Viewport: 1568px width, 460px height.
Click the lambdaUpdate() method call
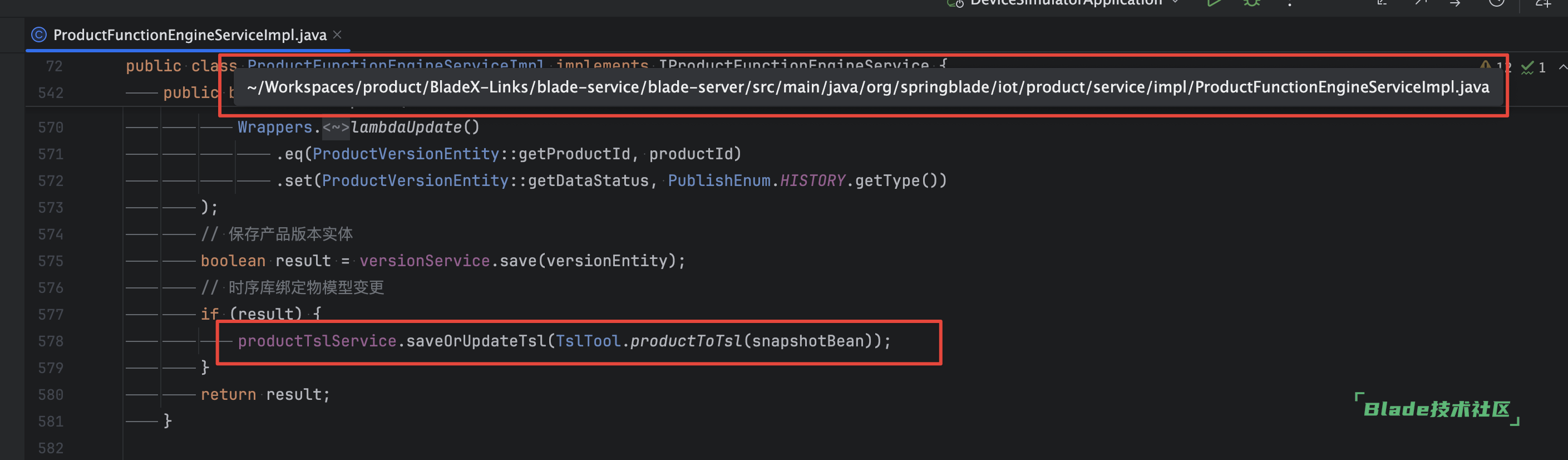(x=415, y=128)
